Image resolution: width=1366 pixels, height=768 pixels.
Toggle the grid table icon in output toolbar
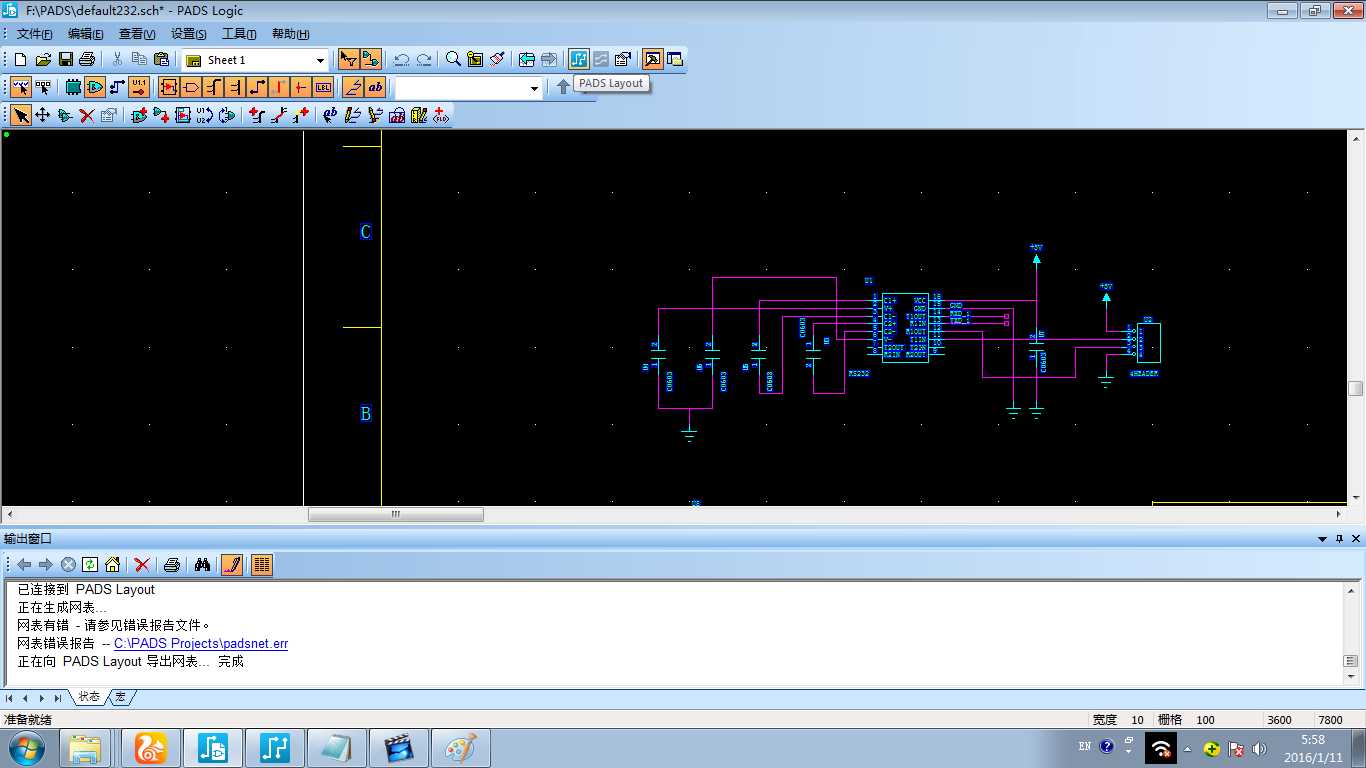[262, 565]
